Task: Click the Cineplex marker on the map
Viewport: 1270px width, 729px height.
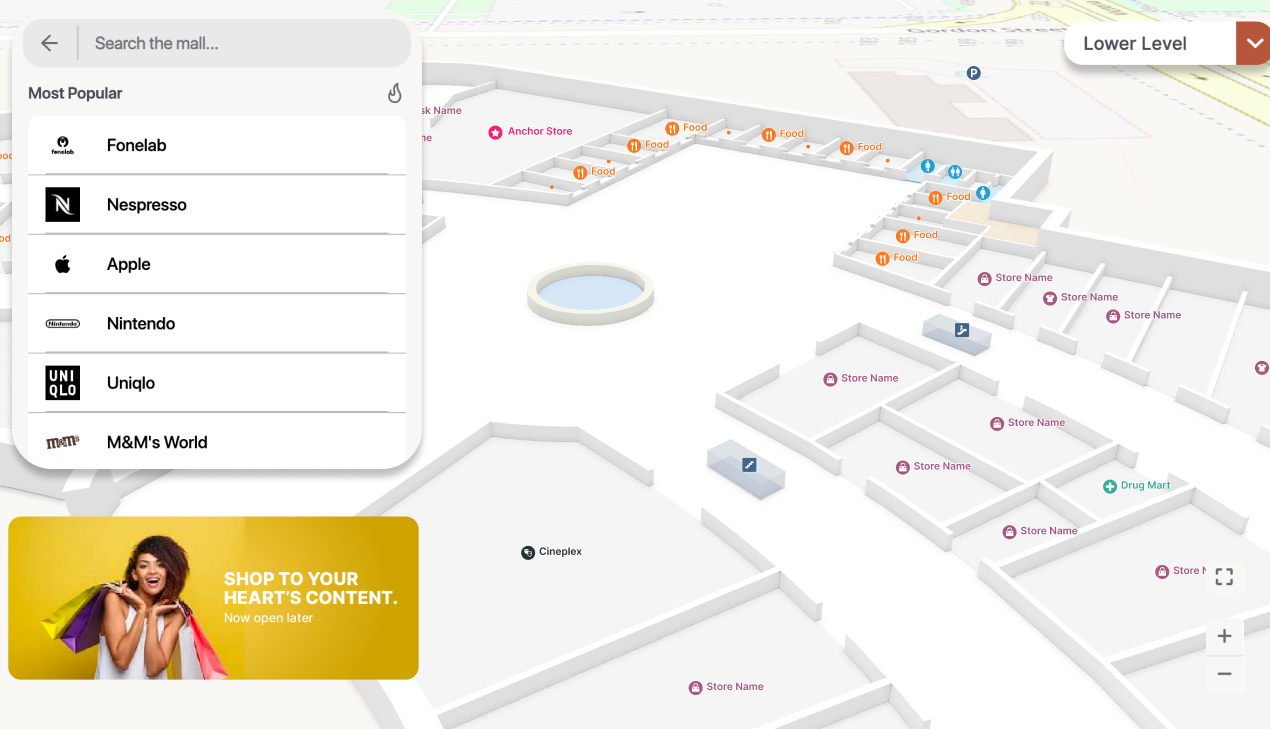Action: [x=528, y=552]
